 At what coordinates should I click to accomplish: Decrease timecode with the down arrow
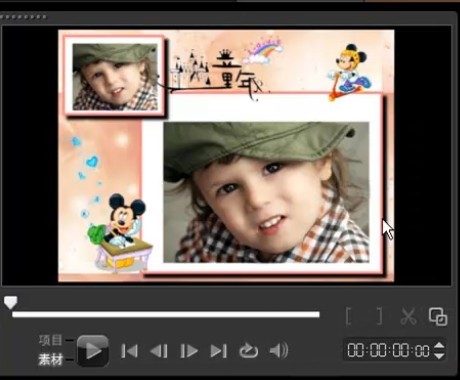[439, 355]
